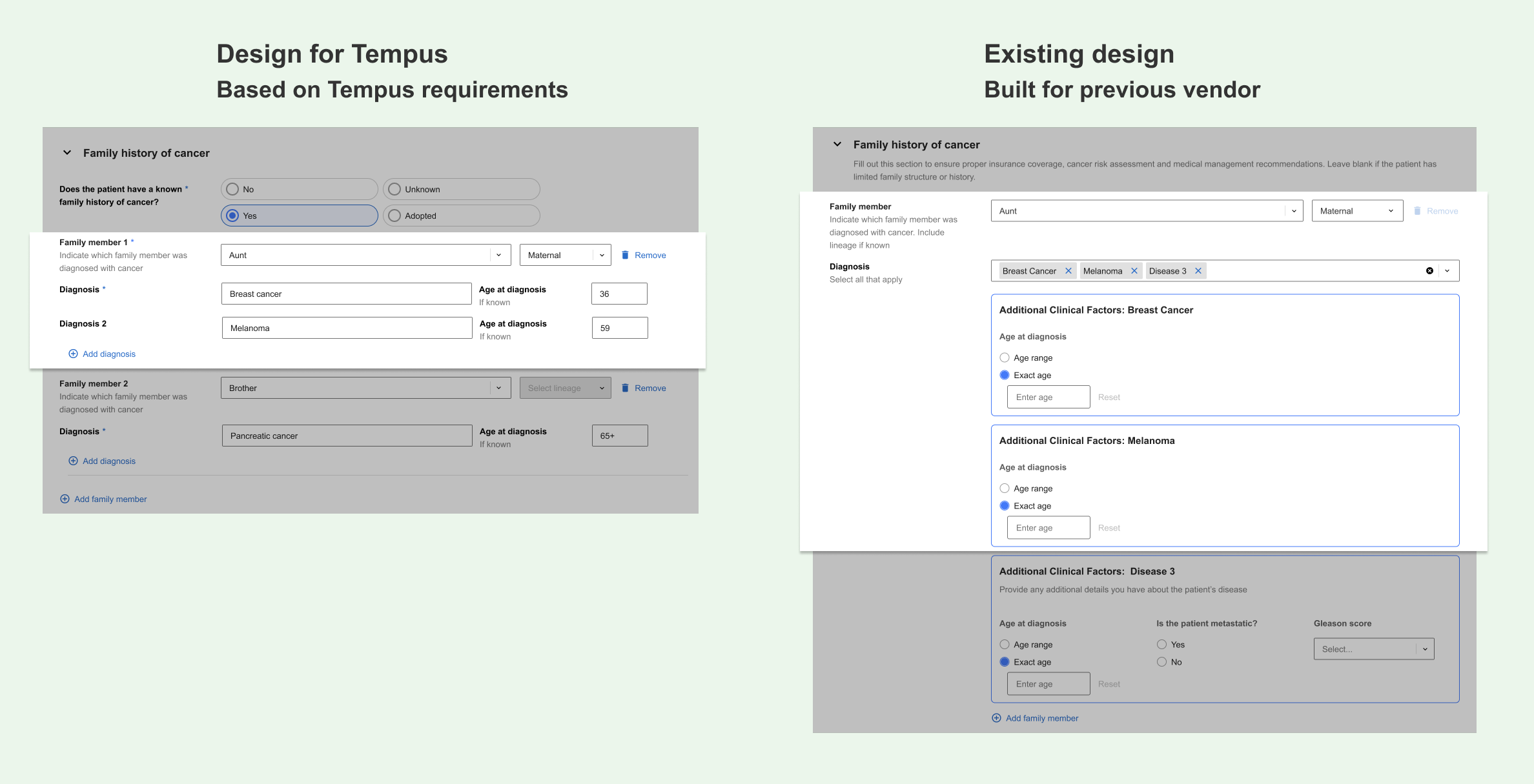Click Reset next to Melanoma age
The width and height of the screenshot is (1534, 784).
click(x=1109, y=528)
